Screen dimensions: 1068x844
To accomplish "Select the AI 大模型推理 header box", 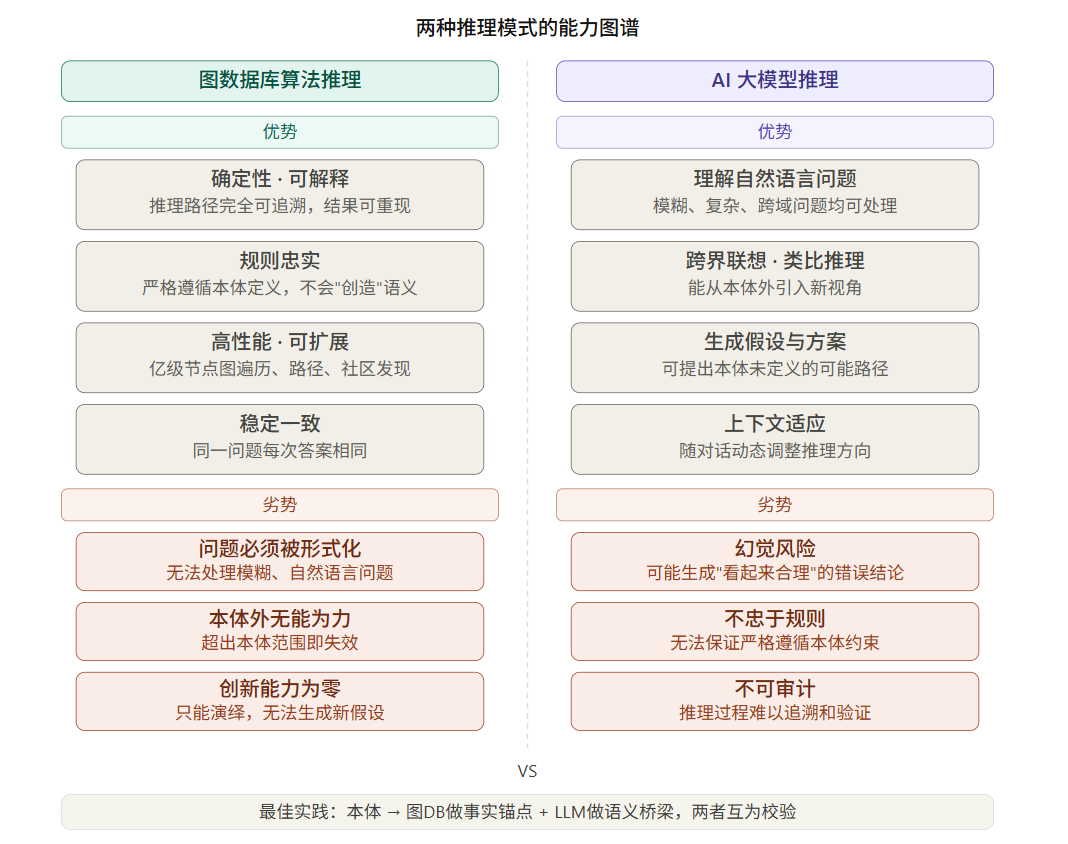I will pyautogui.click(x=774, y=81).
